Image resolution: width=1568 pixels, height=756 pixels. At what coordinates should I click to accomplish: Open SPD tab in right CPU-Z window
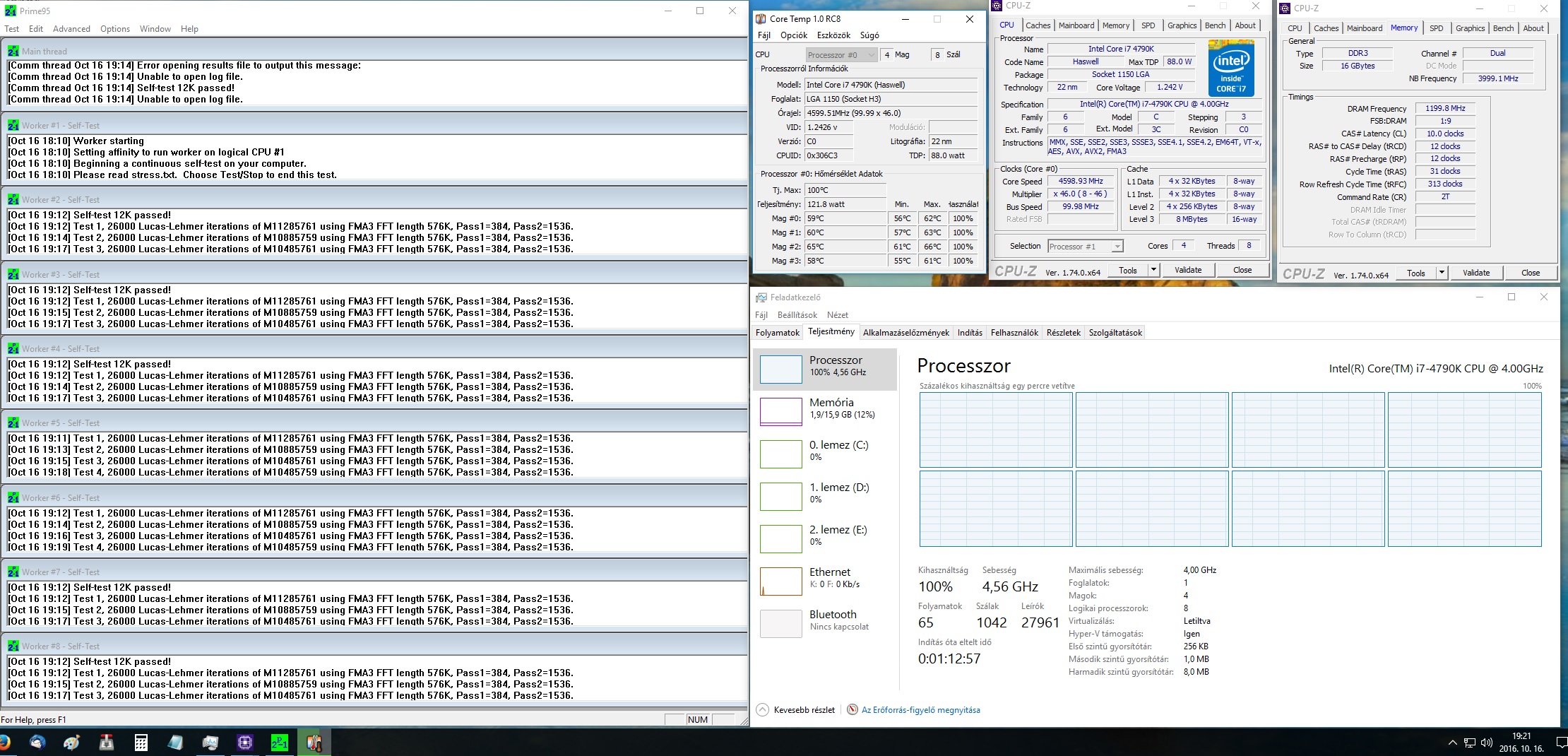pos(1437,28)
